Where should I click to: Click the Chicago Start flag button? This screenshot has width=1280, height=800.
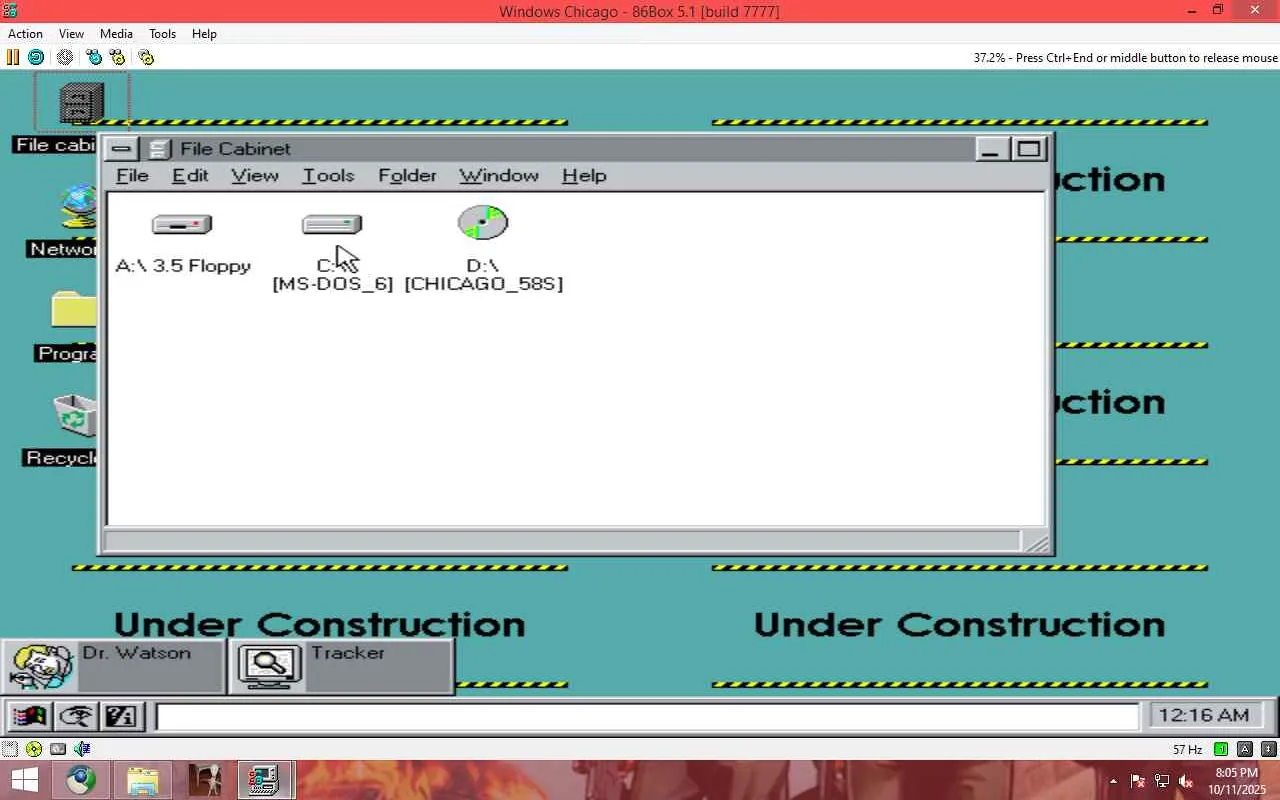point(29,716)
